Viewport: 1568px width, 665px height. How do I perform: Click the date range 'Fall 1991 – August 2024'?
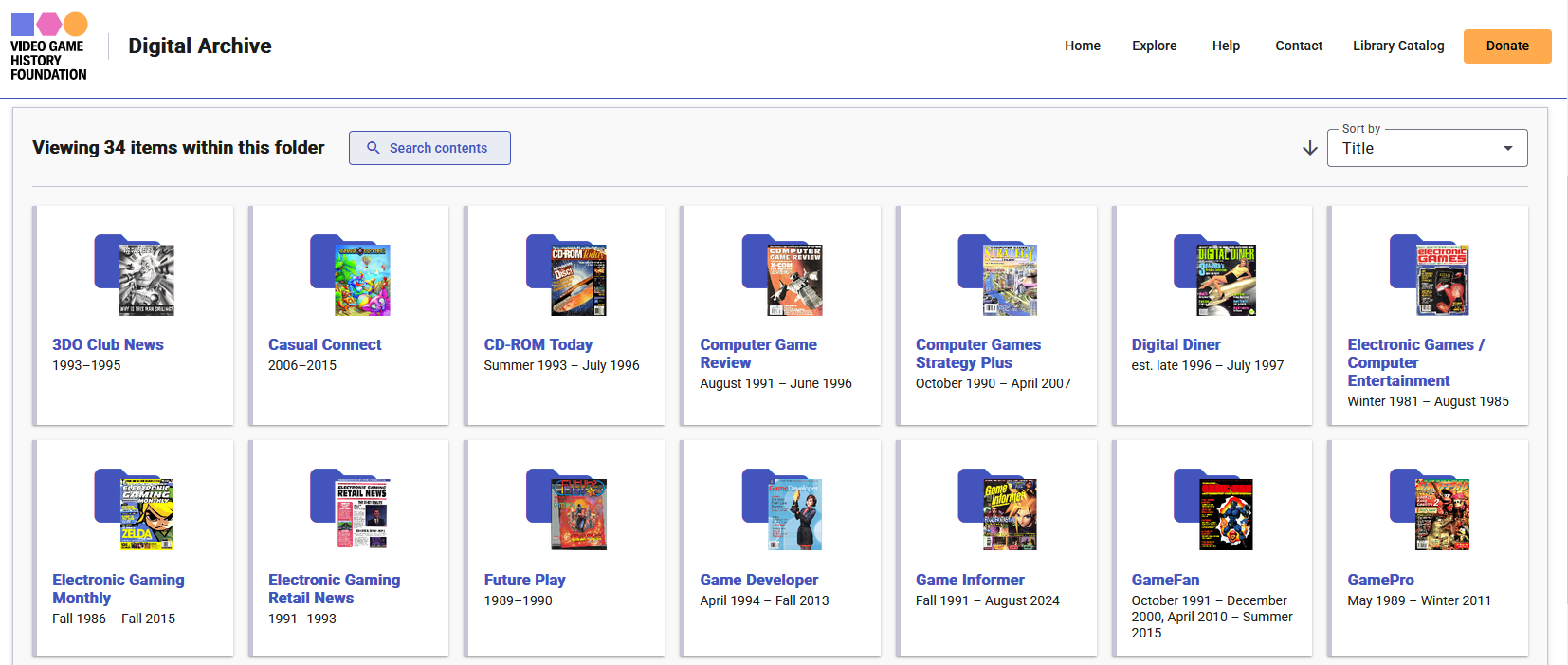(x=988, y=600)
